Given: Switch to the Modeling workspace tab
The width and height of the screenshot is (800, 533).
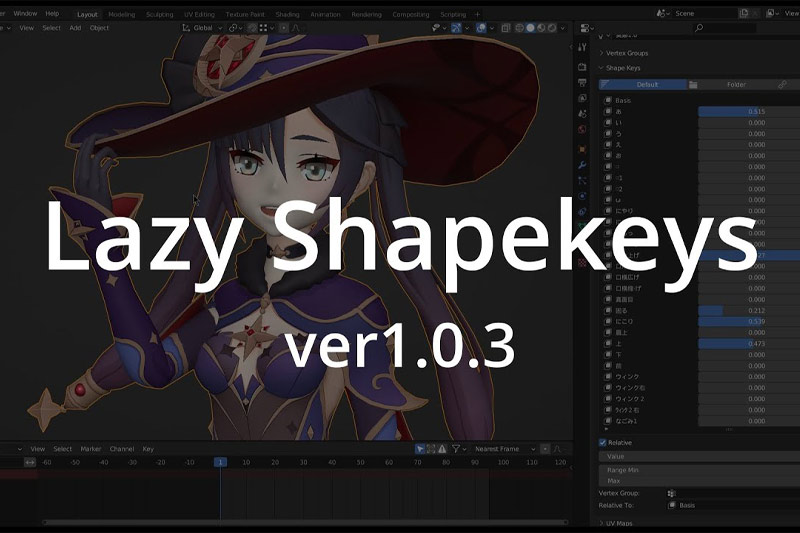Looking at the screenshot, I should click(121, 14).
